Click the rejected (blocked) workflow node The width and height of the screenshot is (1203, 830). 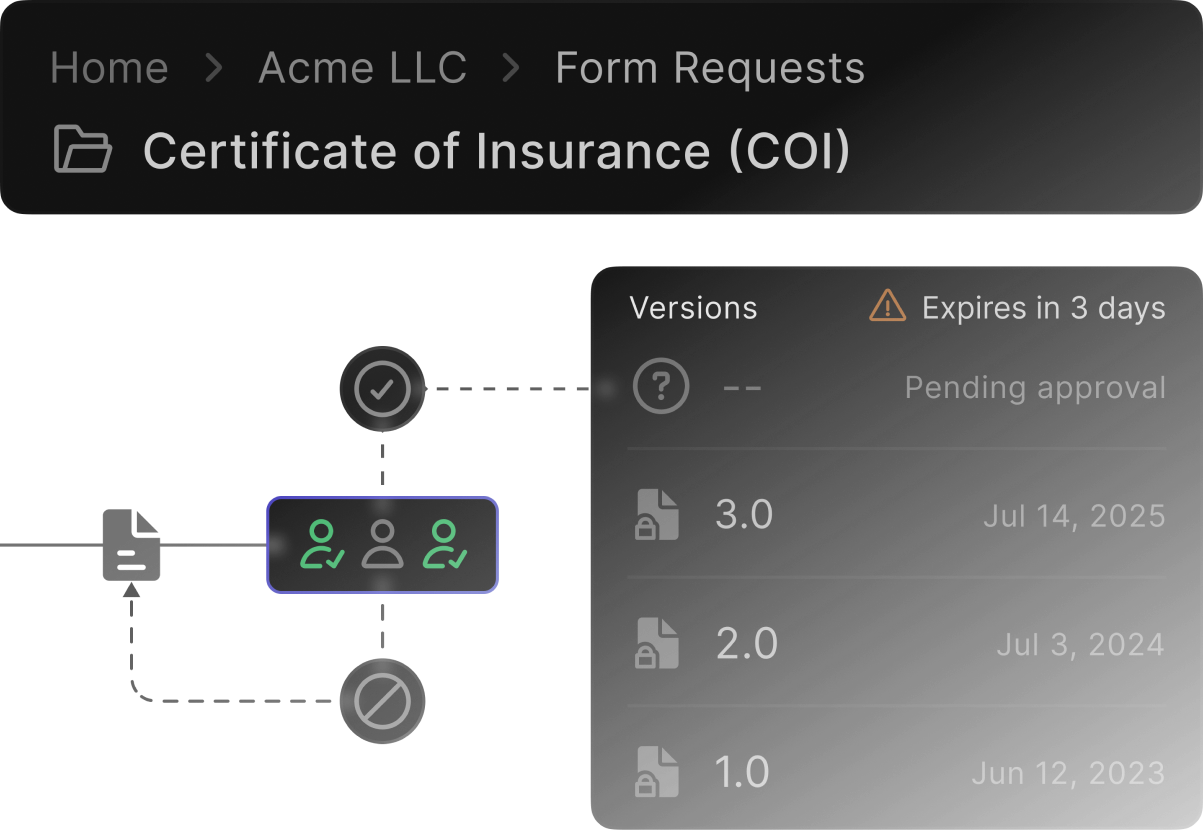click(382, 701)
